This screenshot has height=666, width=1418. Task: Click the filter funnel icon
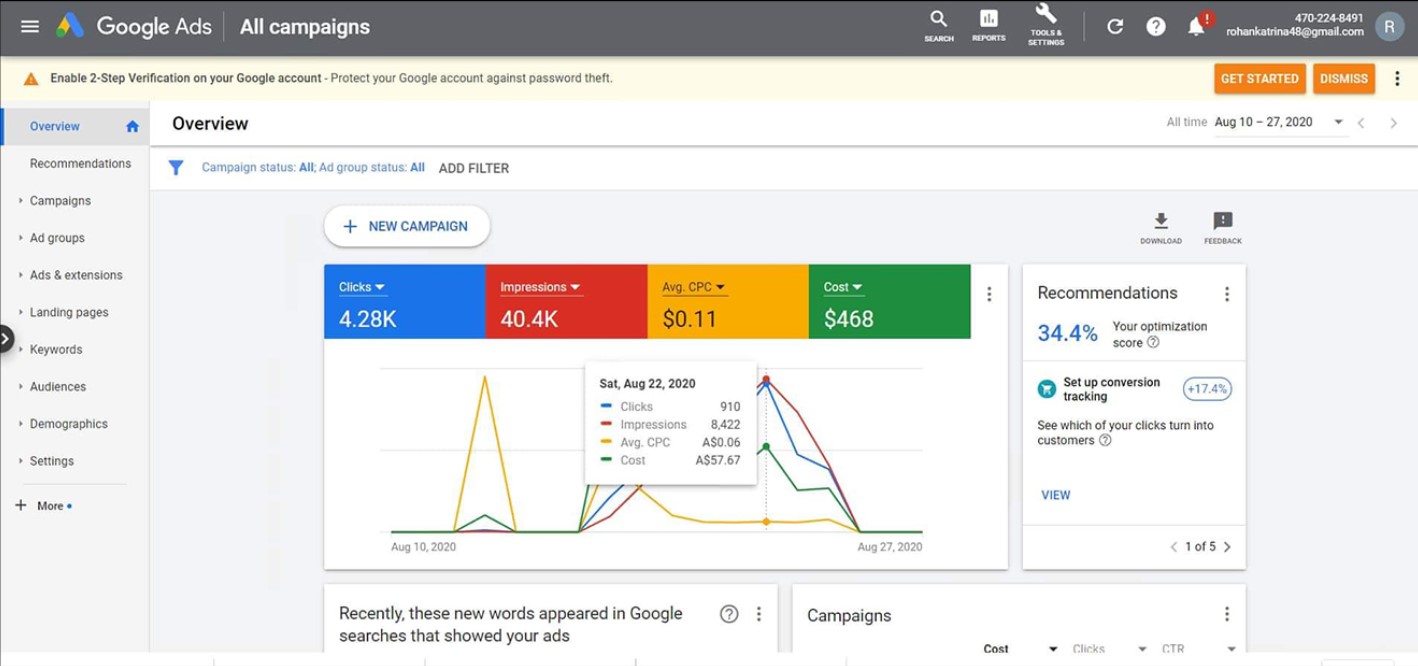176,168
